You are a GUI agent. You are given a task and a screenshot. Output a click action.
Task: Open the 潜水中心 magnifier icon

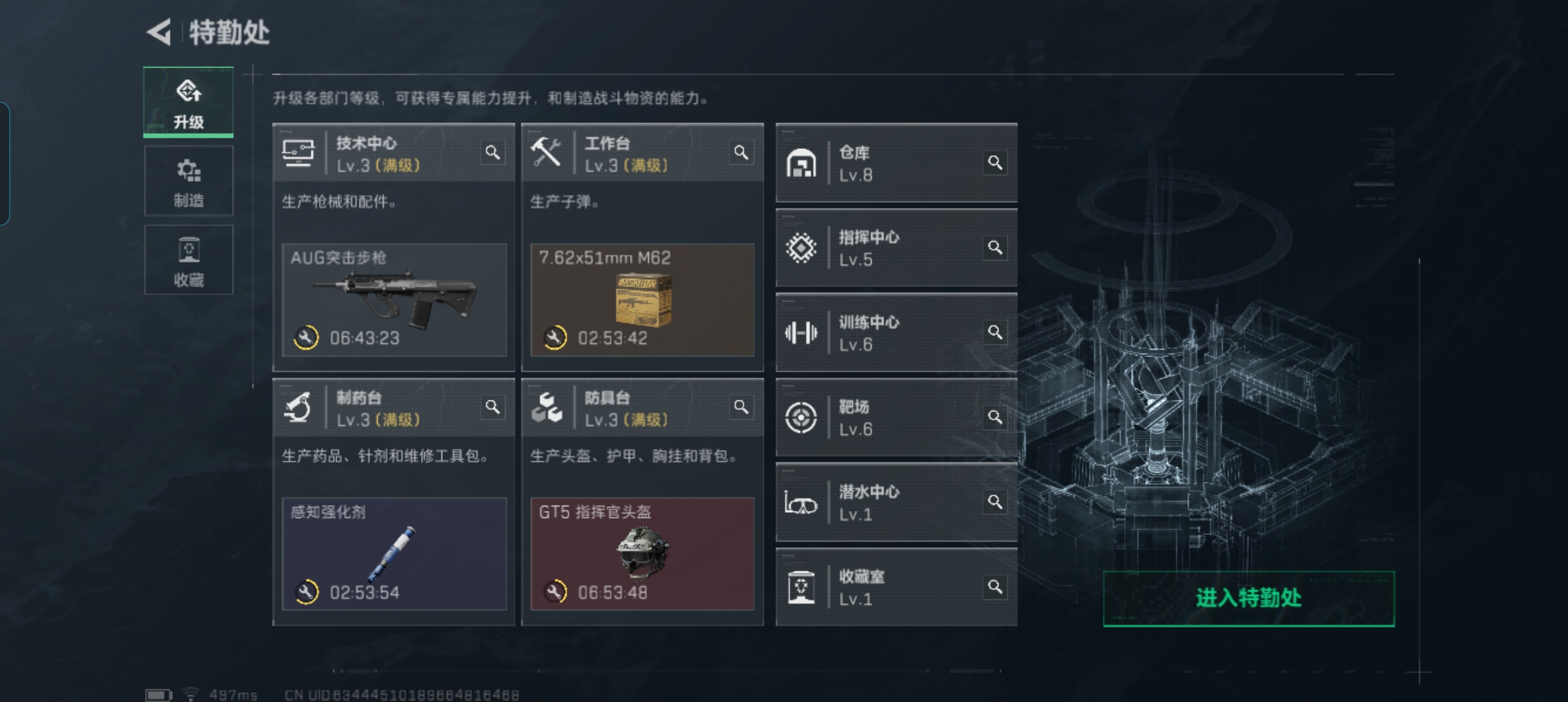click(995, 502)
